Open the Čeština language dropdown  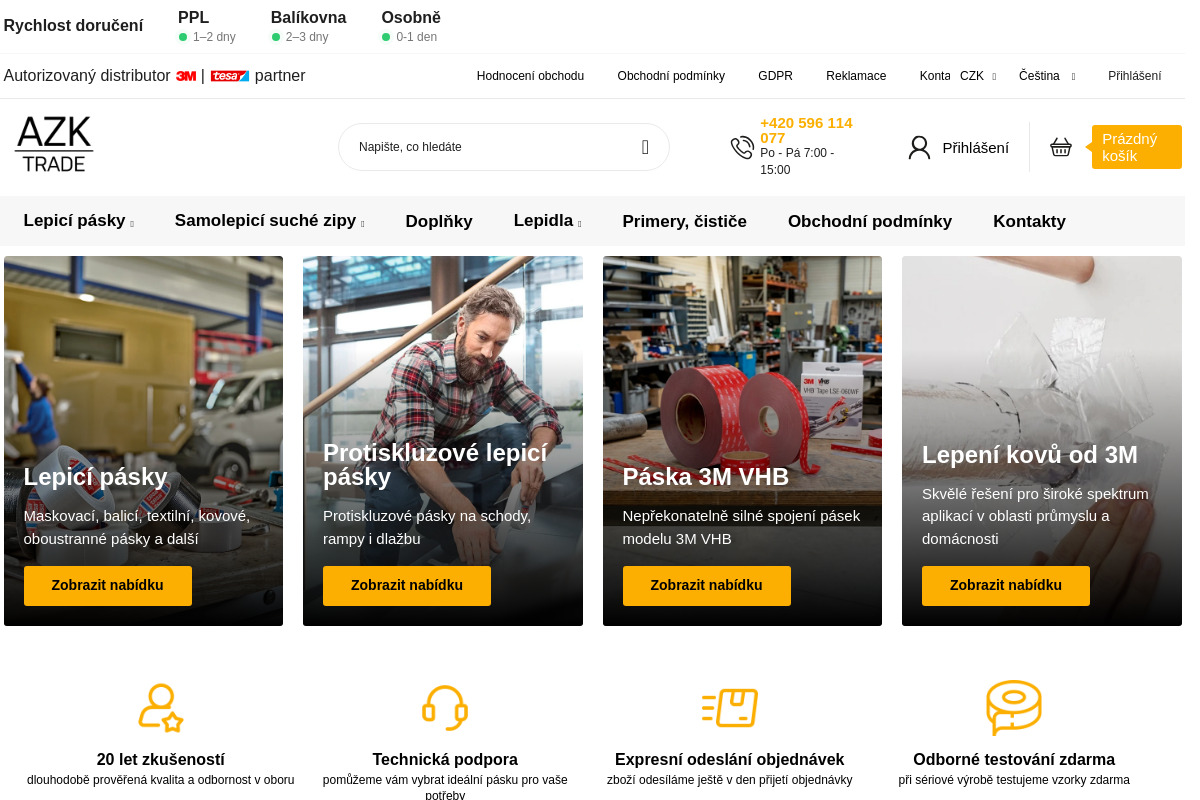[x=1046, y=76]
